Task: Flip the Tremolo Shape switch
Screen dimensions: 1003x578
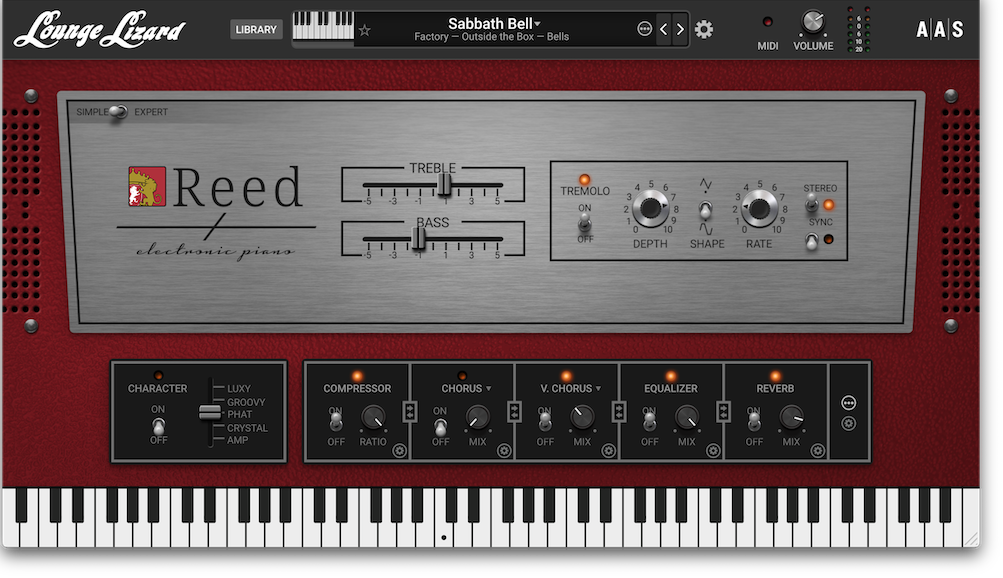Action: [x=706, y=209]
